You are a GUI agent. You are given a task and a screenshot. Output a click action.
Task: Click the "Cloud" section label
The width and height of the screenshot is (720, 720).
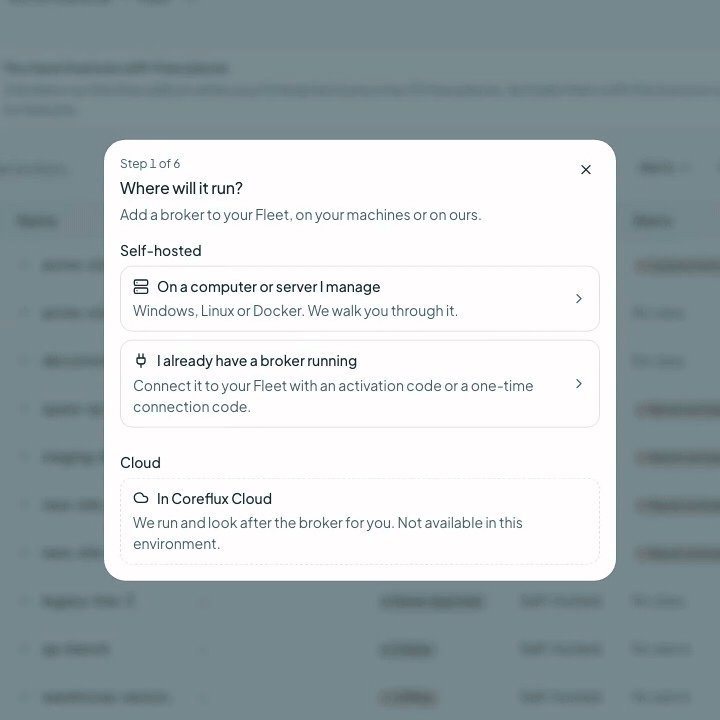click(141, 462)
